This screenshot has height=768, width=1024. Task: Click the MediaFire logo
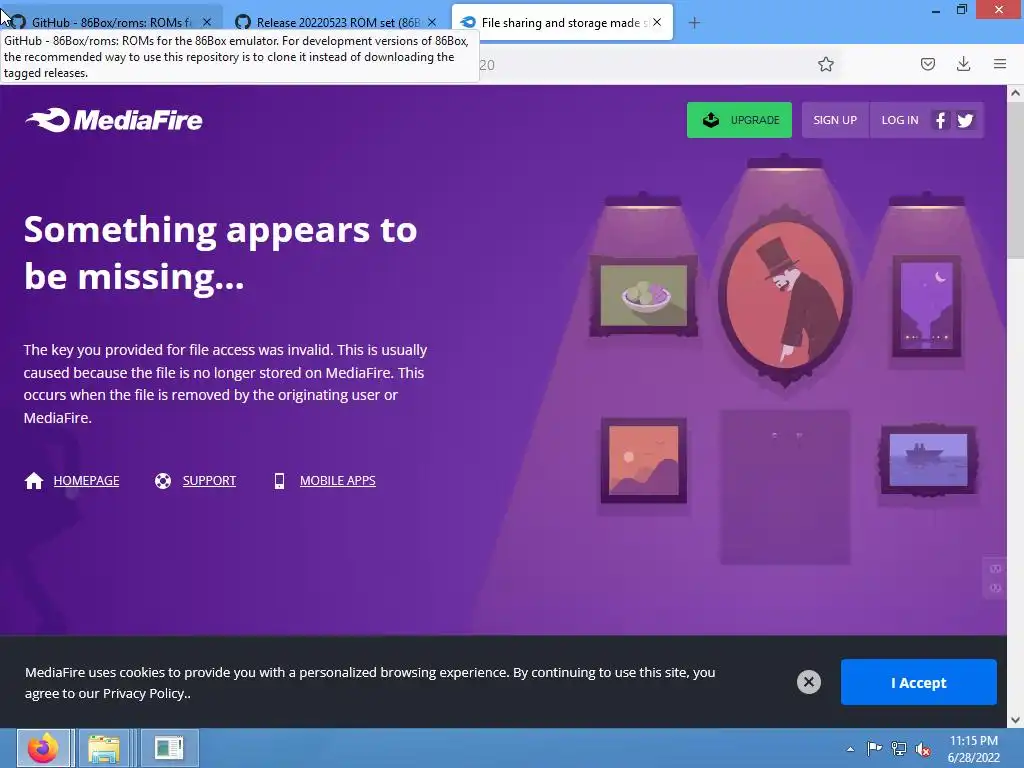[x=114, y=120]
